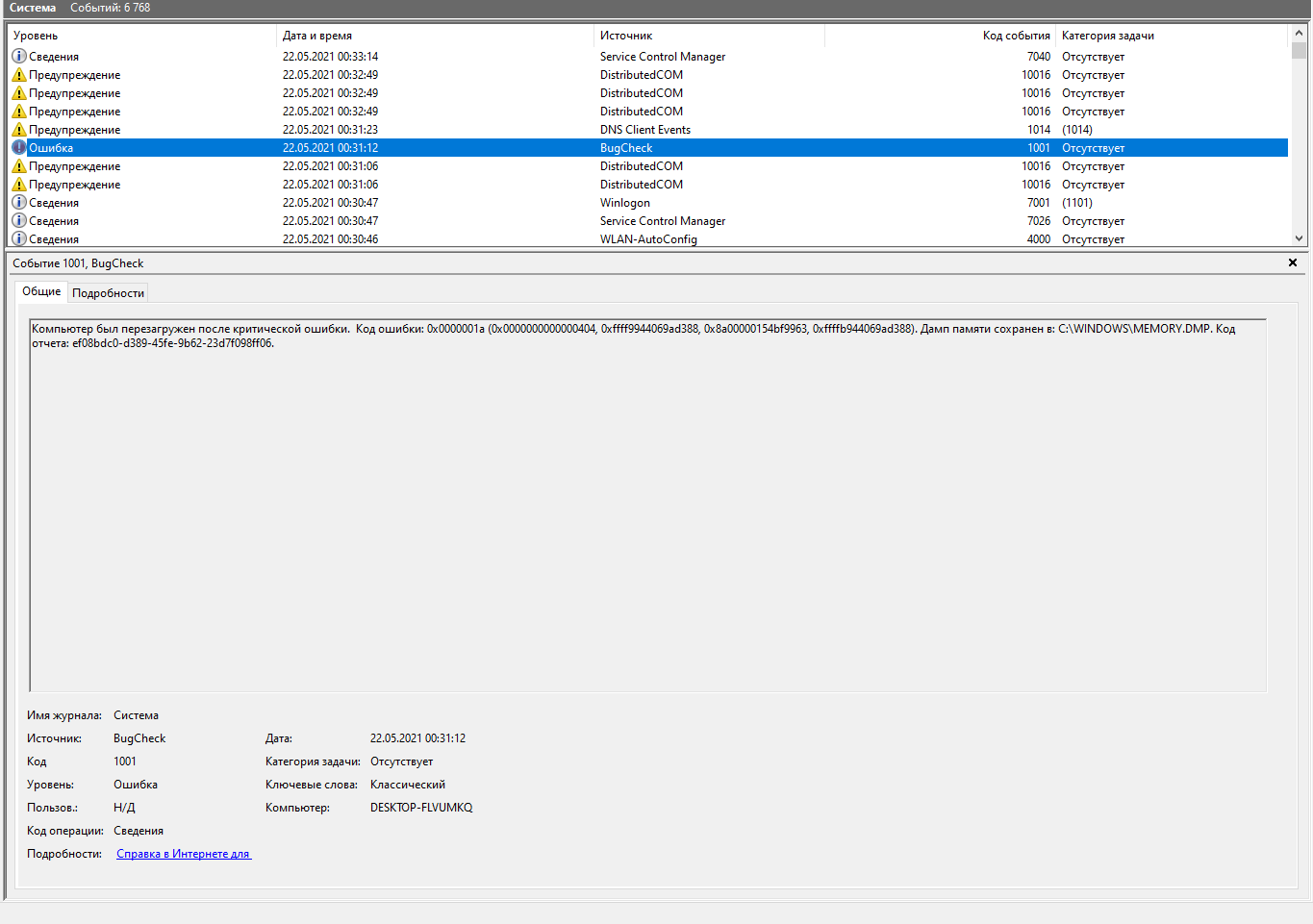This screenshot has height=924, width=1313.
Task: Switch to the Общие tab
Action: pyautogui.click(x=41, y=291)
